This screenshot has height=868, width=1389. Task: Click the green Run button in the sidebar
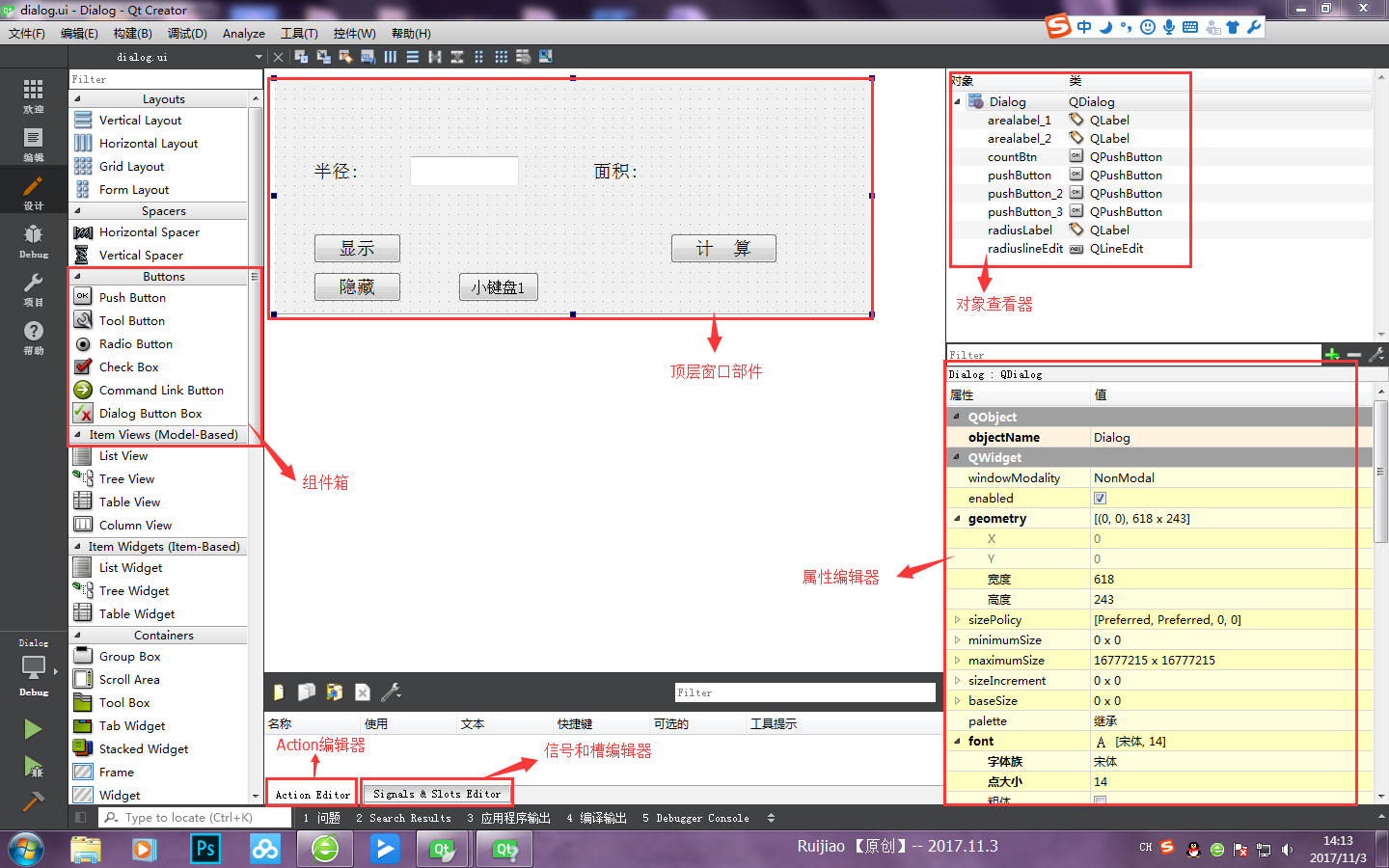33,728
